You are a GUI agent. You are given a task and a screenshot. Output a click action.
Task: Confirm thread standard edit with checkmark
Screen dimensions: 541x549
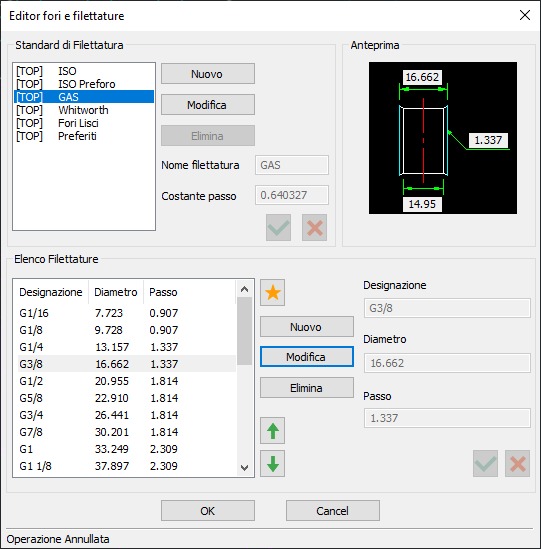click(278, 228)
